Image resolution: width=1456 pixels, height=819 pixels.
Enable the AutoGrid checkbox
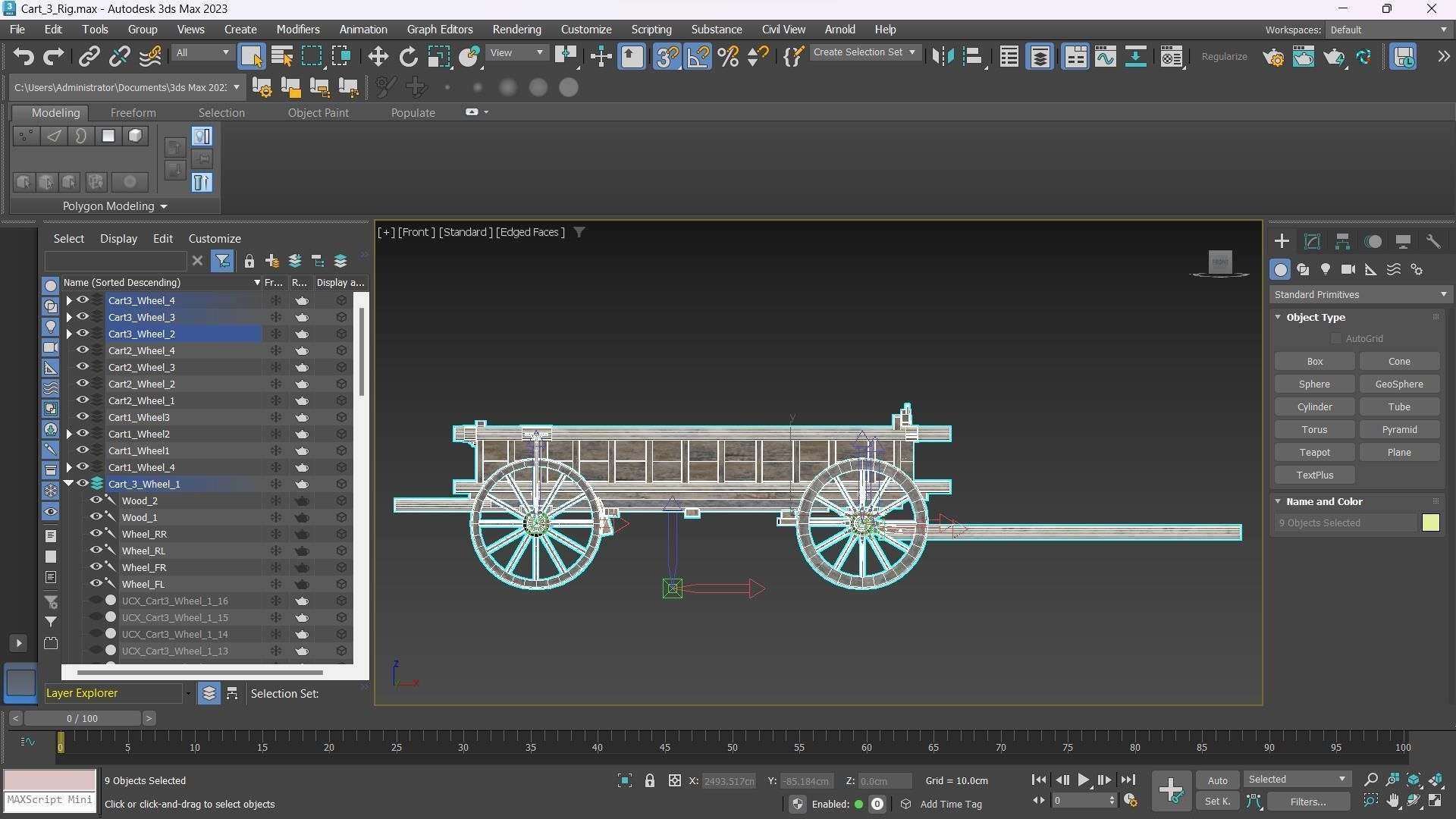(x=1336, y=339)
